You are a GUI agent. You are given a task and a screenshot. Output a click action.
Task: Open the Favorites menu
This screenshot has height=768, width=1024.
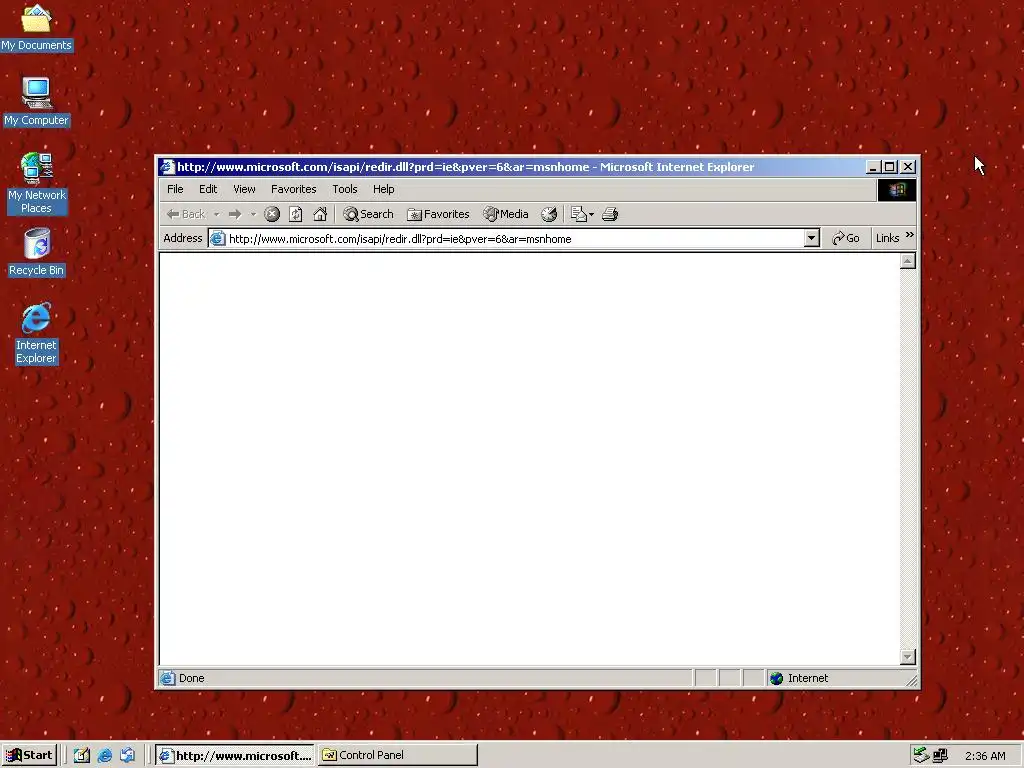293,189
